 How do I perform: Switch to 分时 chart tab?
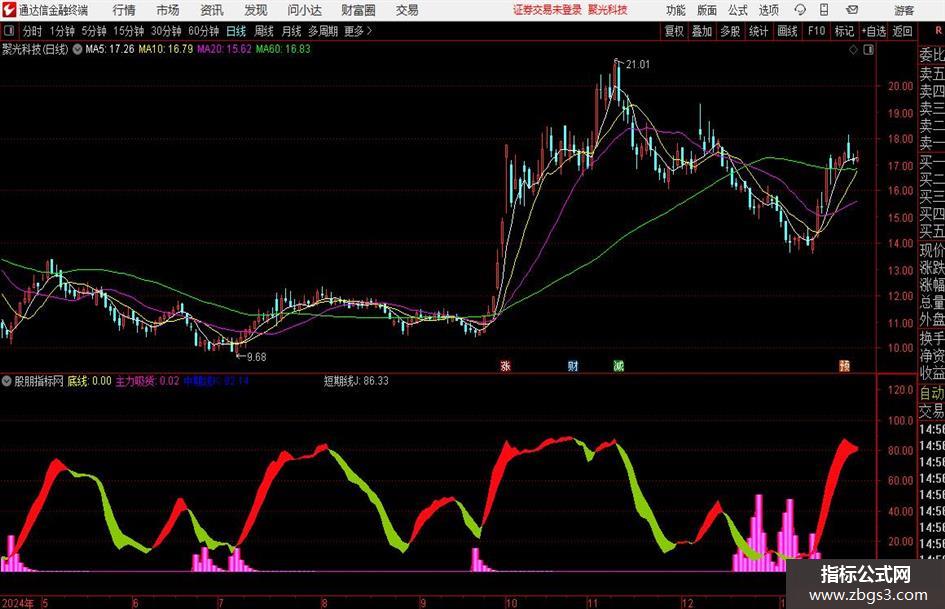pos(32,31)
